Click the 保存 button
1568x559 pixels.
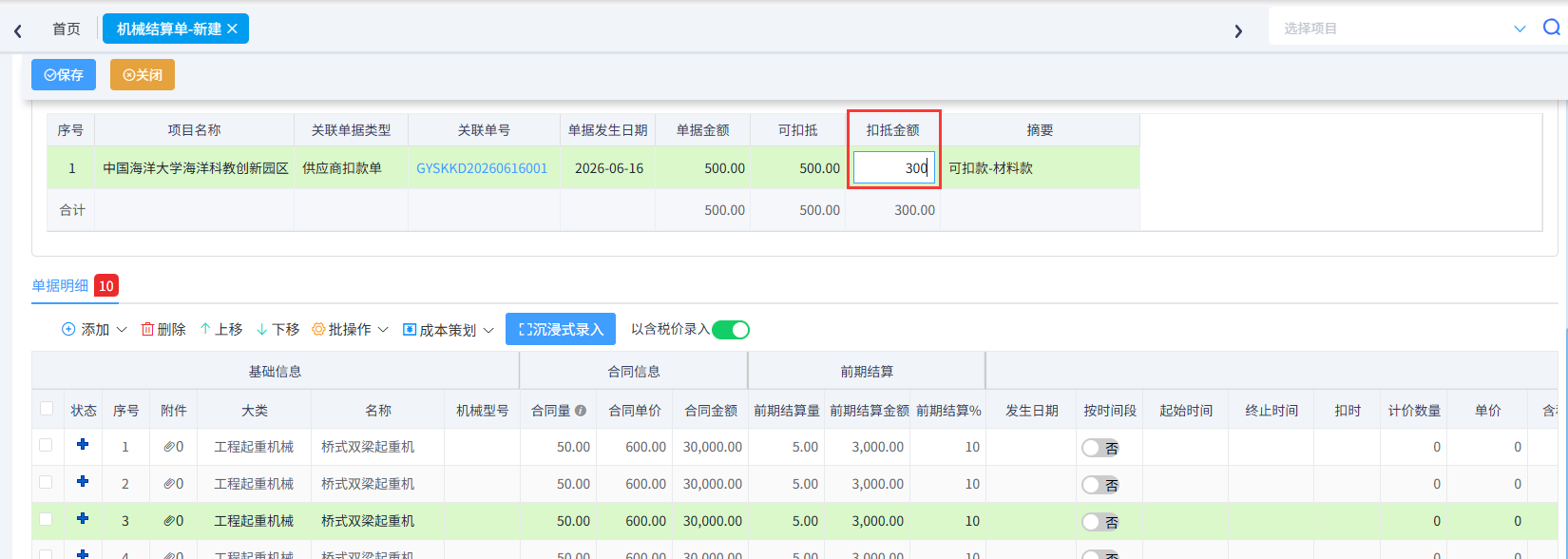coord(64,75)
